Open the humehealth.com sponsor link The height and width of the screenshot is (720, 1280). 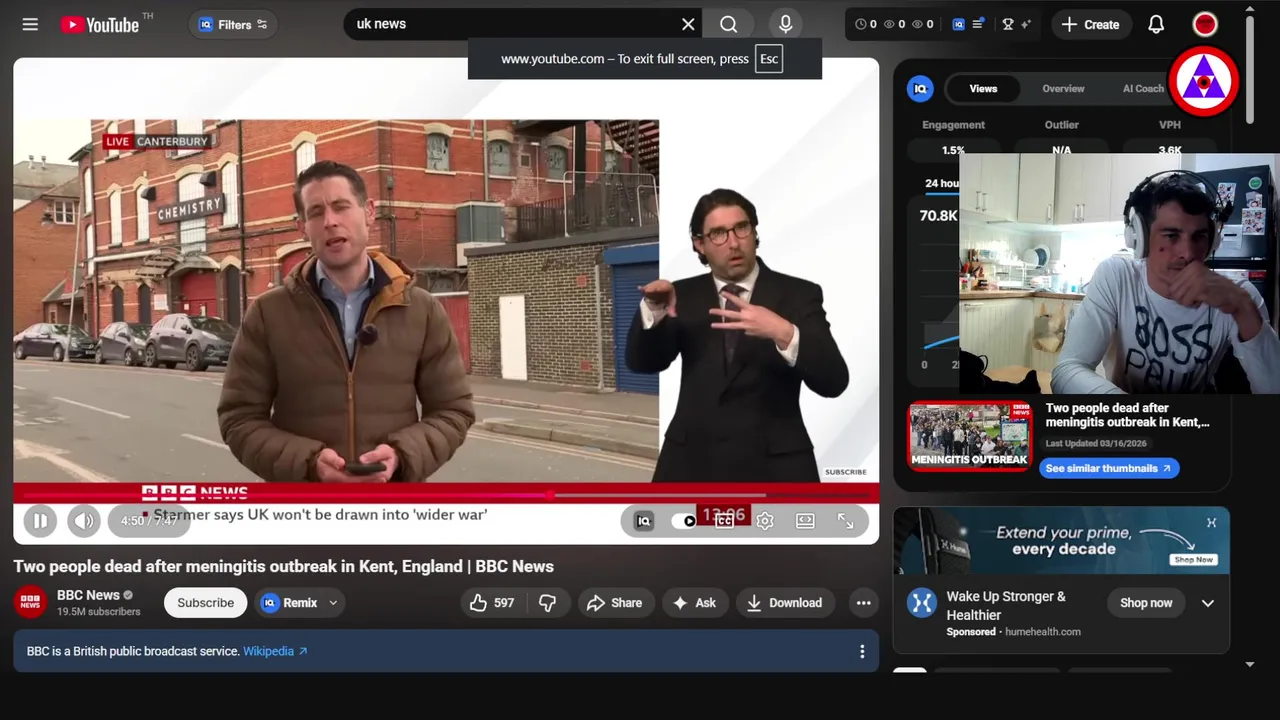1043,632
